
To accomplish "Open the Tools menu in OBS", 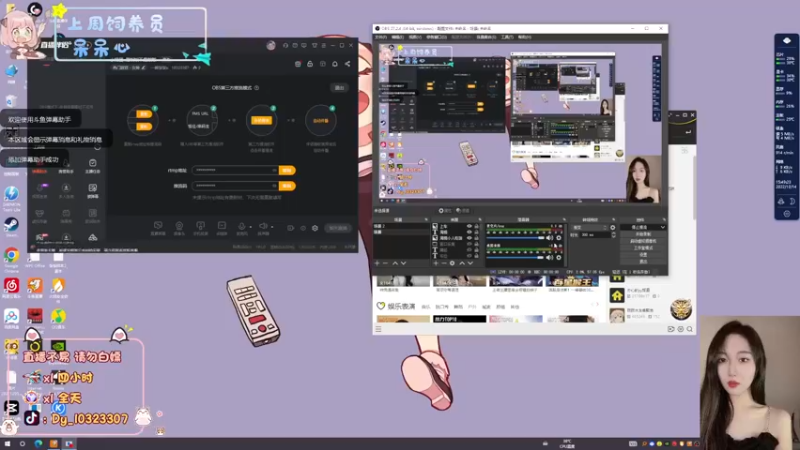I will coord(507,37).
